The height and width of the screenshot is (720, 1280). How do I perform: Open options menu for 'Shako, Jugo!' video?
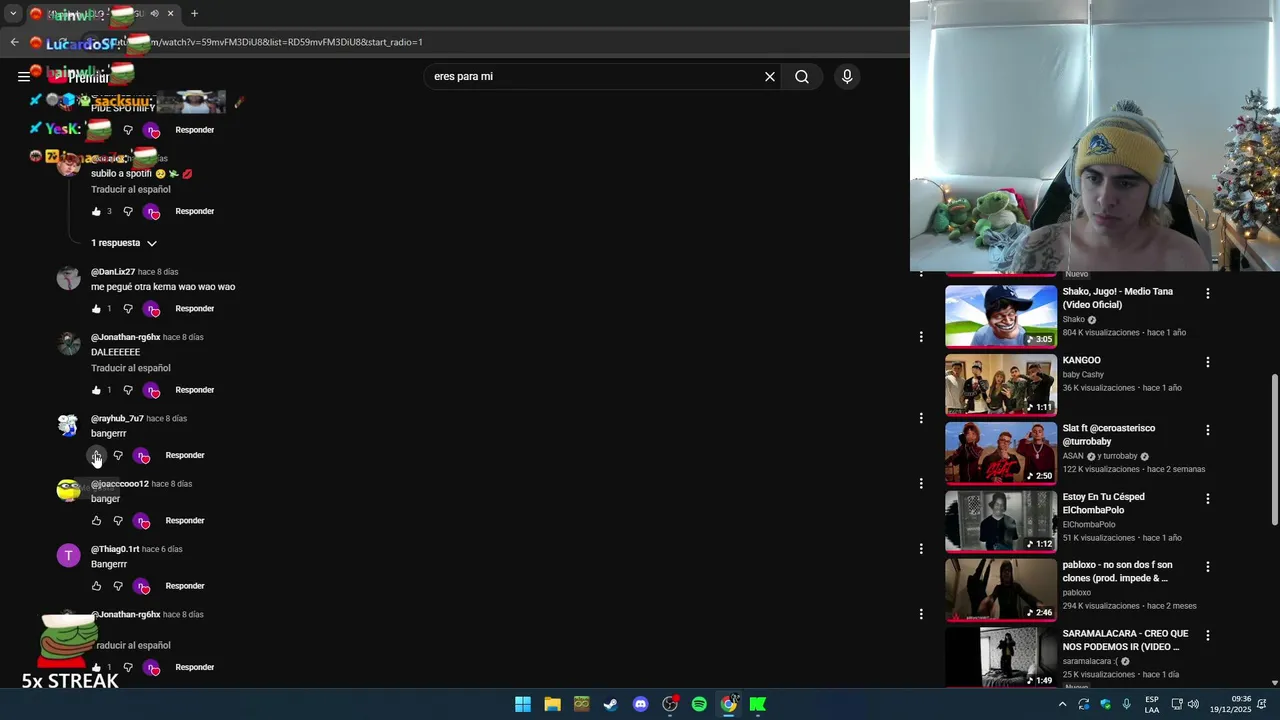tap(1207, 294)
